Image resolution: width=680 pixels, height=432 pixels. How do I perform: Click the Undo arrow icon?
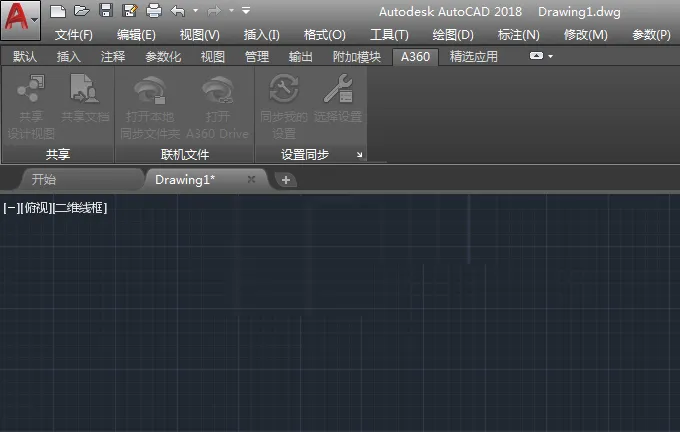(178, 10)
